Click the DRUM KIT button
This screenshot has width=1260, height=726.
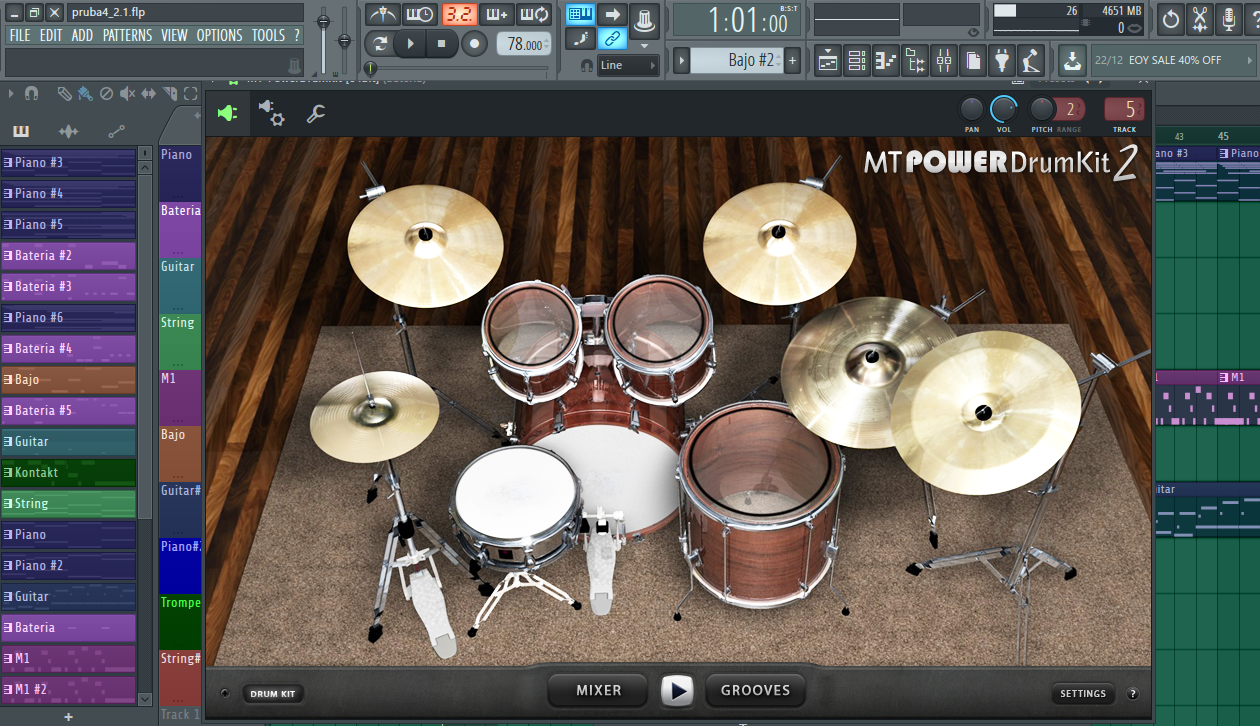pos(272,694)
